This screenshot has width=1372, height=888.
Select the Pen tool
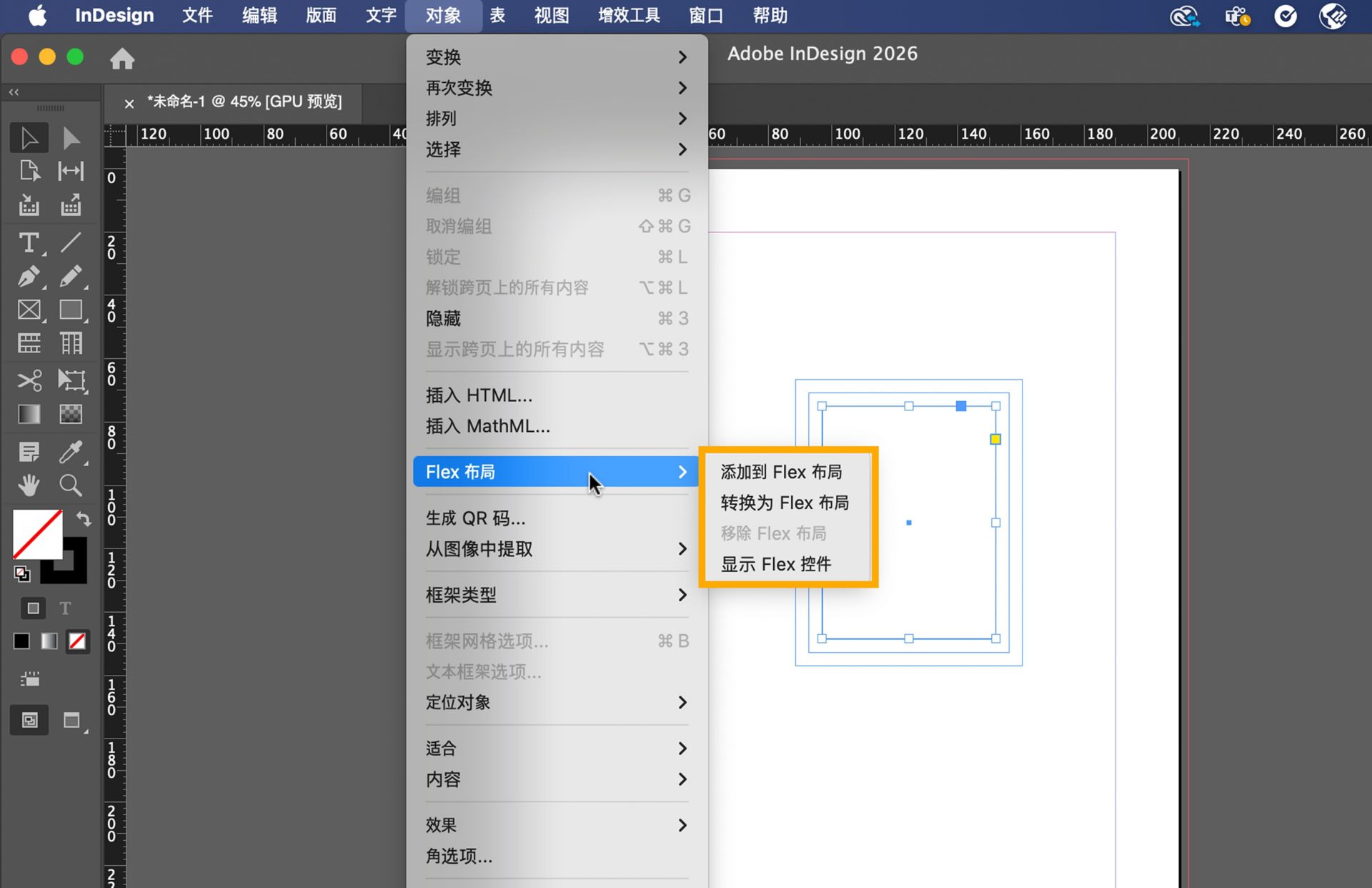(29, 277)
